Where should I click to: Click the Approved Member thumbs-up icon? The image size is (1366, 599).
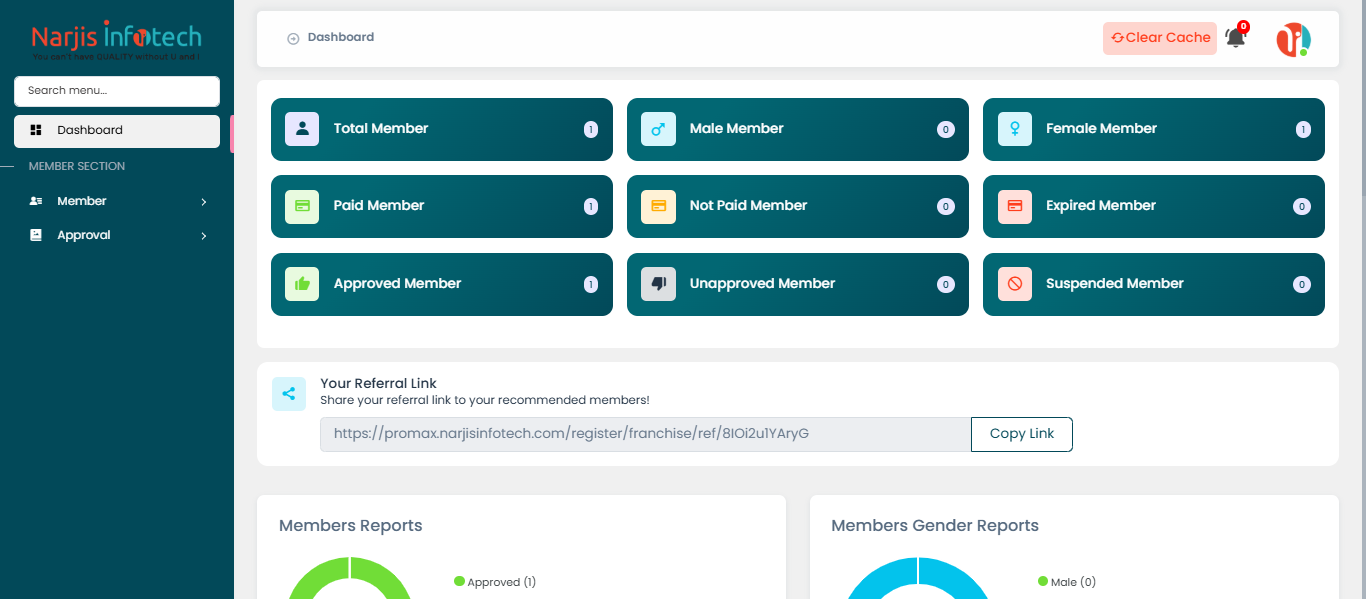(x=302, y=284)
